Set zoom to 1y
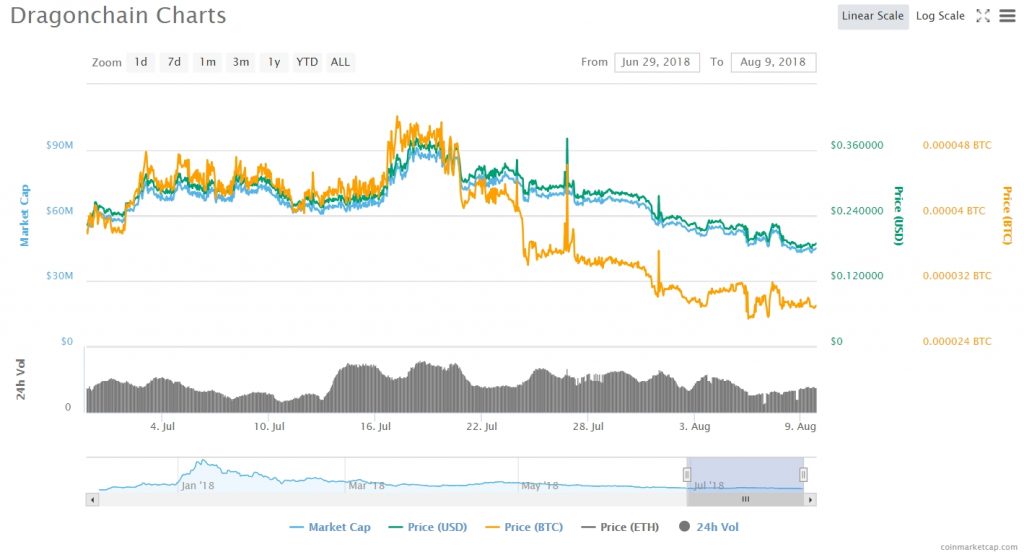Screen dimensions: 1024x557 coord(274,62)
